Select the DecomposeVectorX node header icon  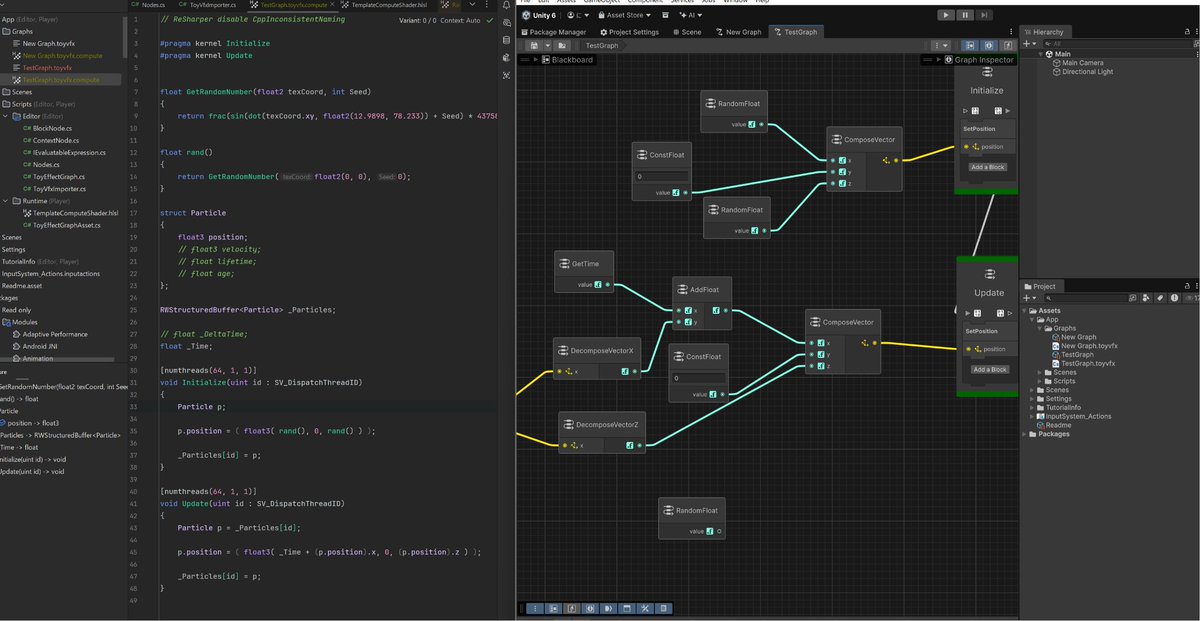(564, 351)
